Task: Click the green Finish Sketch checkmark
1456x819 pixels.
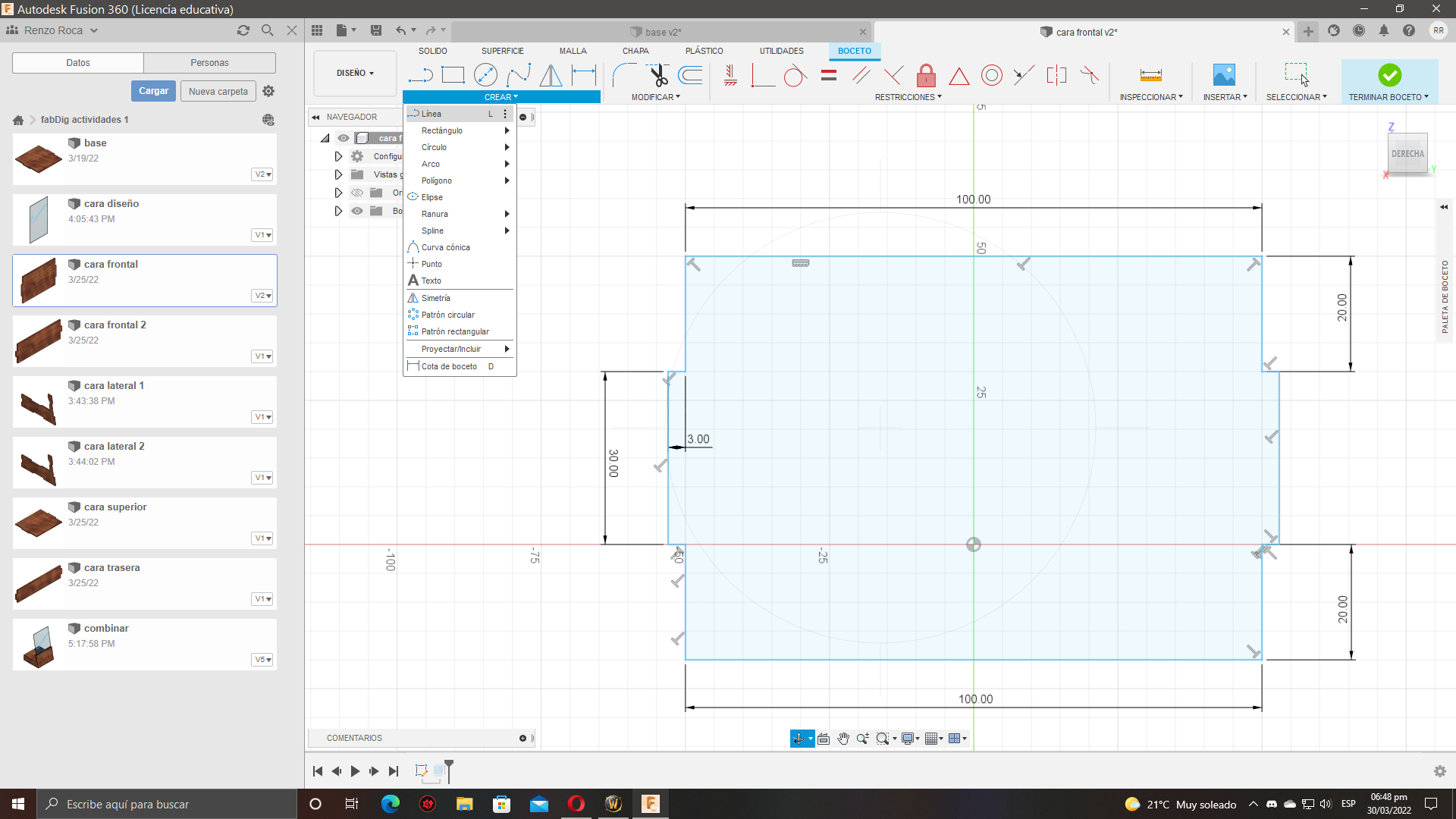Action: 1389,75
